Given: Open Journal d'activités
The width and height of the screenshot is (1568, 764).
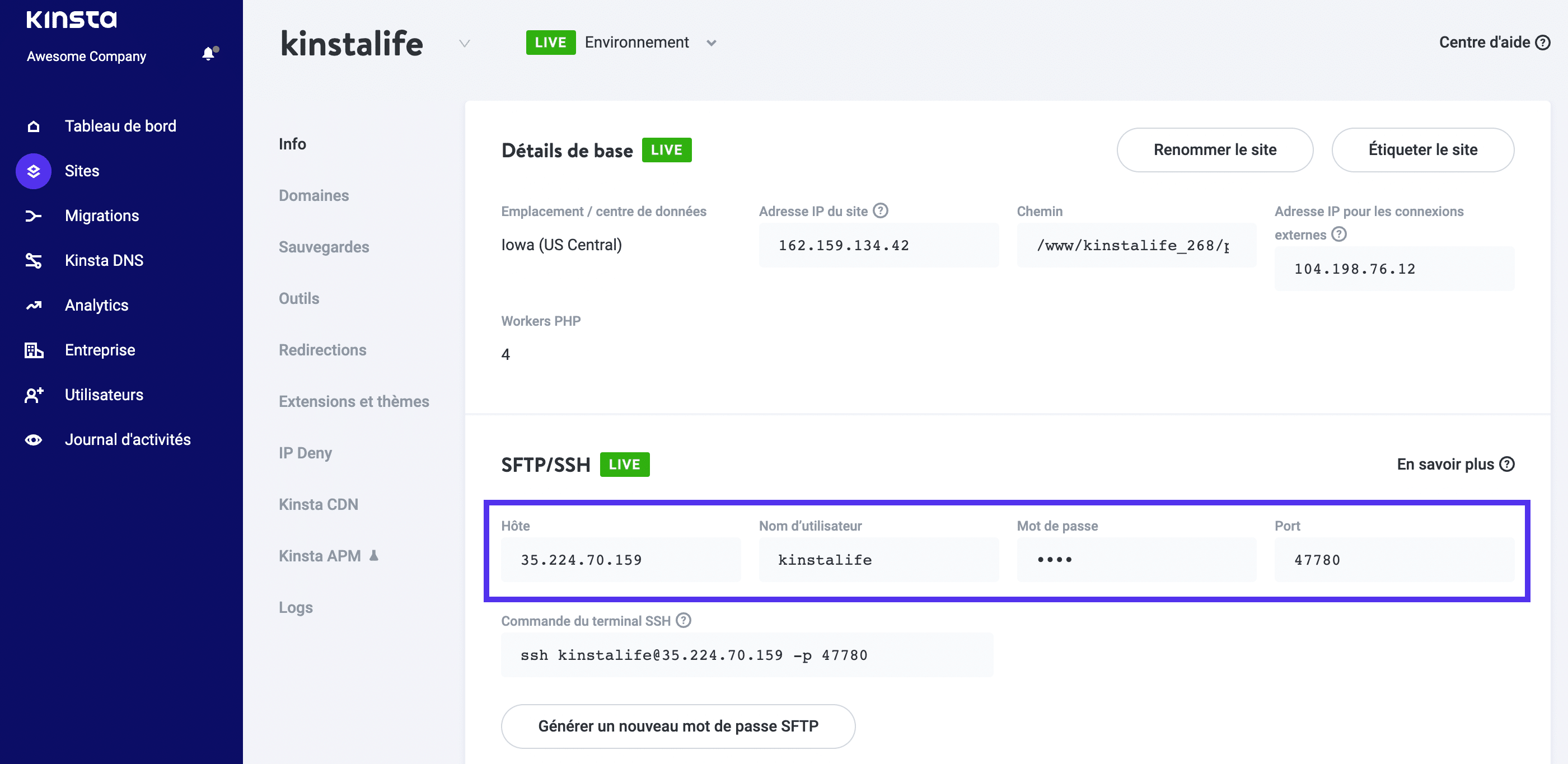Looking at the screenshot, I should (128, 439).
